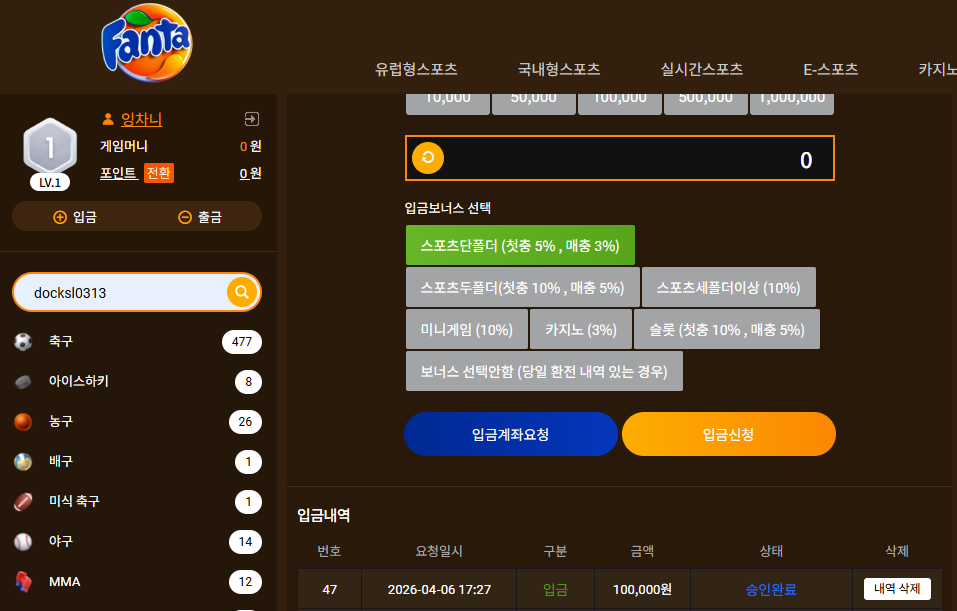Image resolution: width=957 pixels, height=611 pixels.
Task: Click 전환 points convert button
Action: click(159, 173)
